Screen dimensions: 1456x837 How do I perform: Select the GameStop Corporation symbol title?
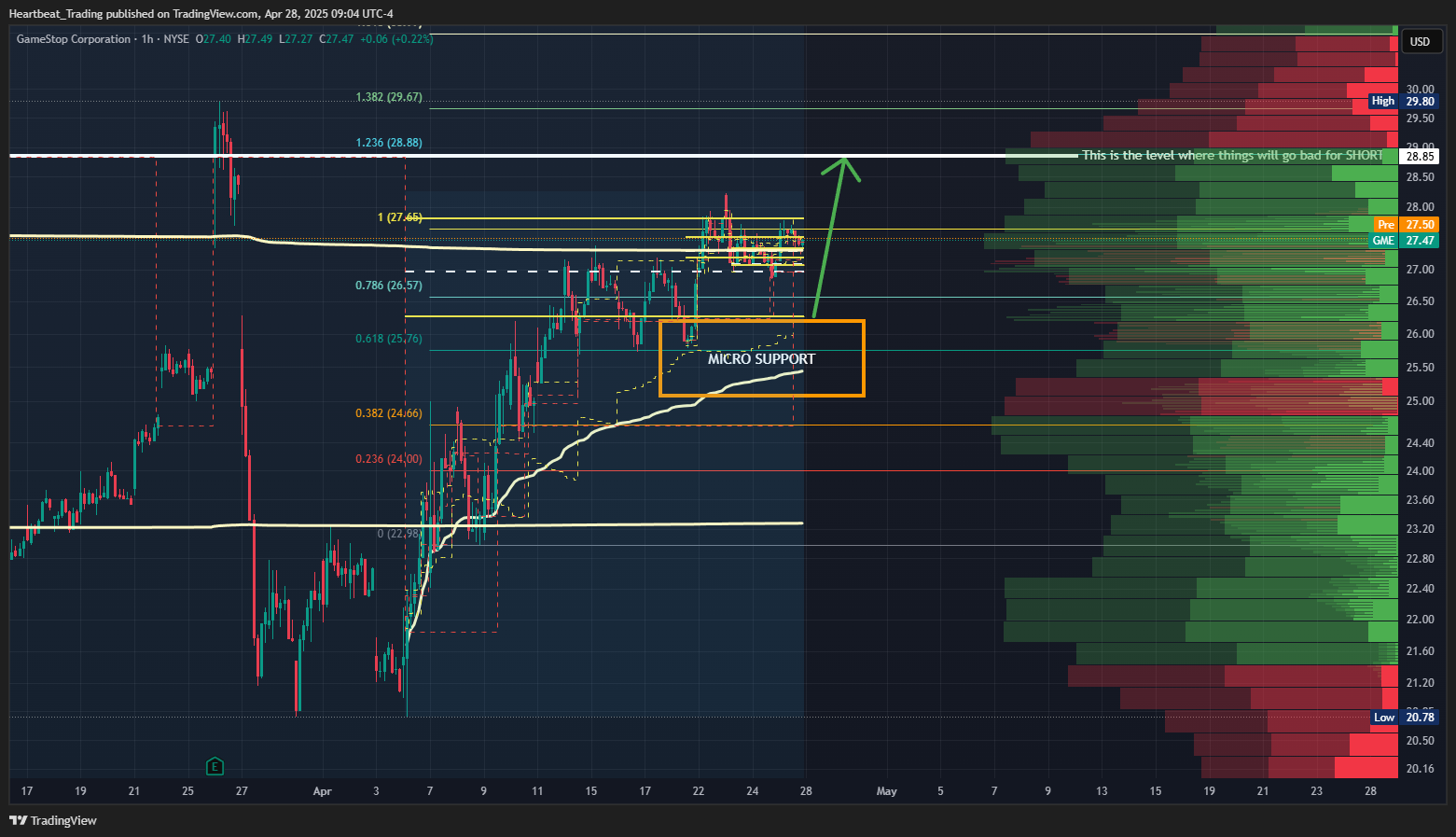[74, 39]
